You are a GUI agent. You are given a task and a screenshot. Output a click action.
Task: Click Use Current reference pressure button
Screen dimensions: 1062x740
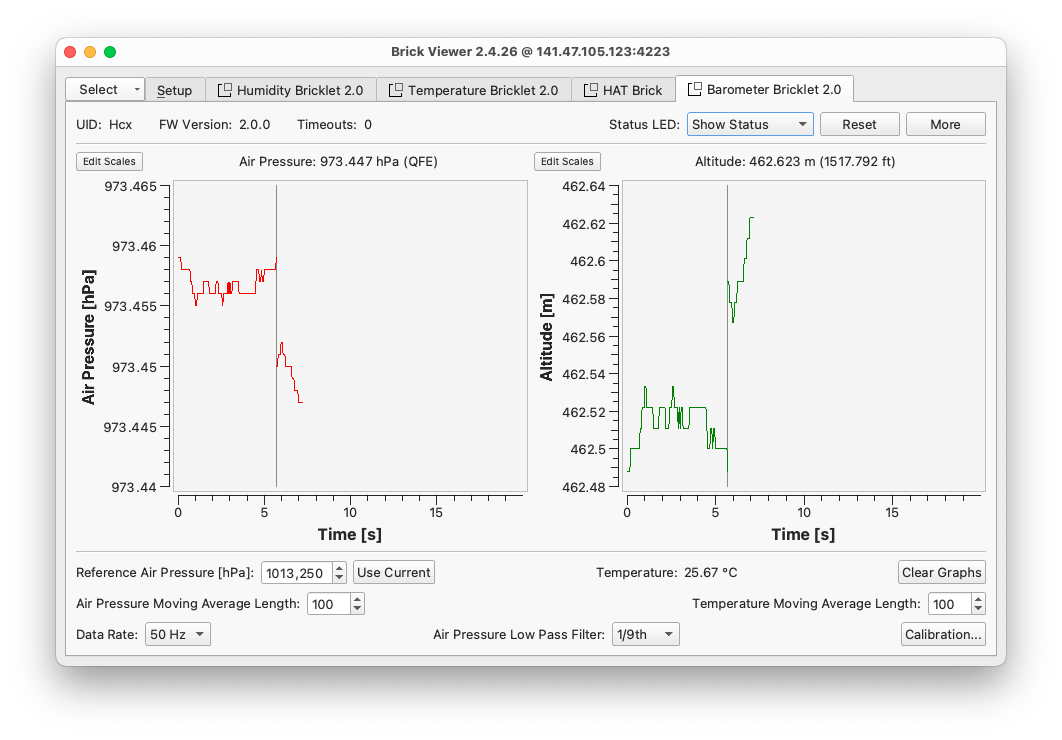click(394, 572)
